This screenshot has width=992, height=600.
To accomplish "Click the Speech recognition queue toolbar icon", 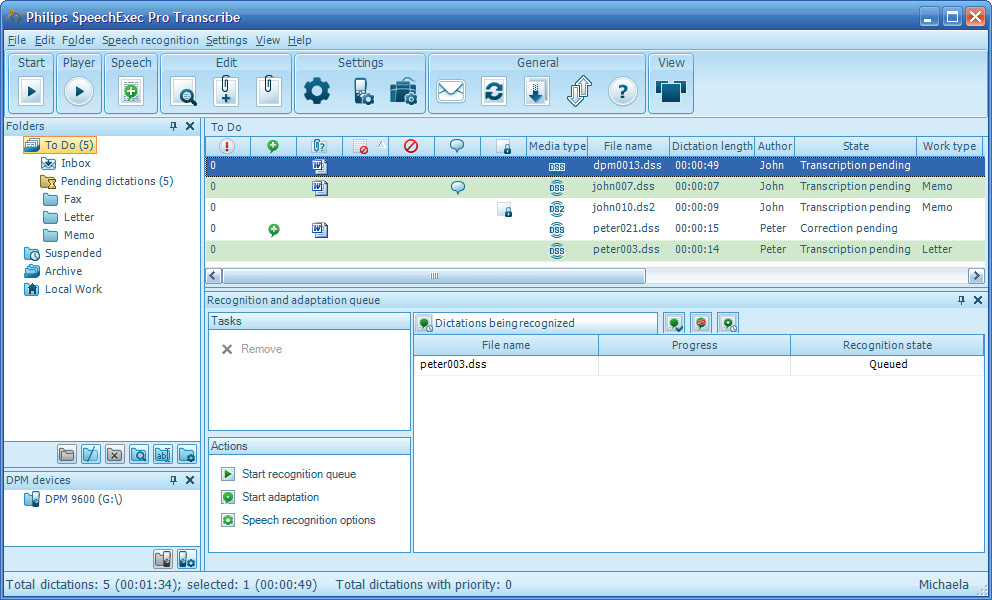I will click(x=131, y=91).
